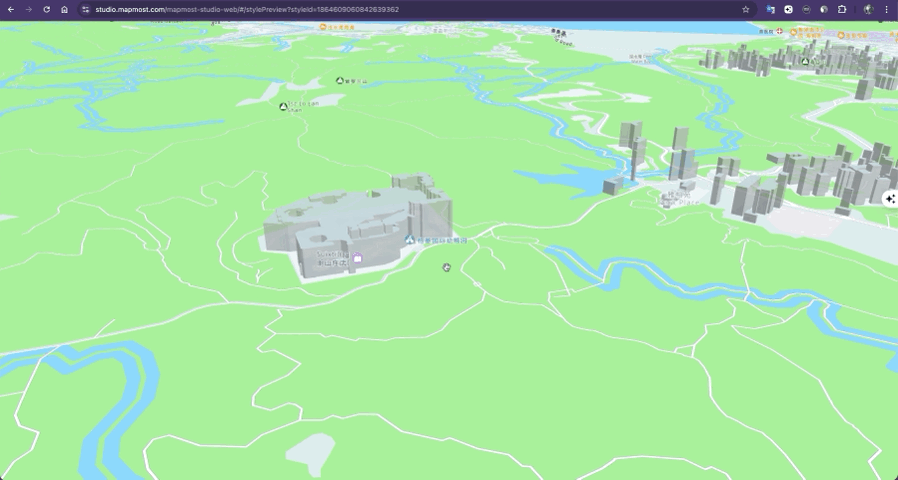Select the mountain marker labeled Shan
This screenshot has height=480, width=898.
(x=283, y=107)
